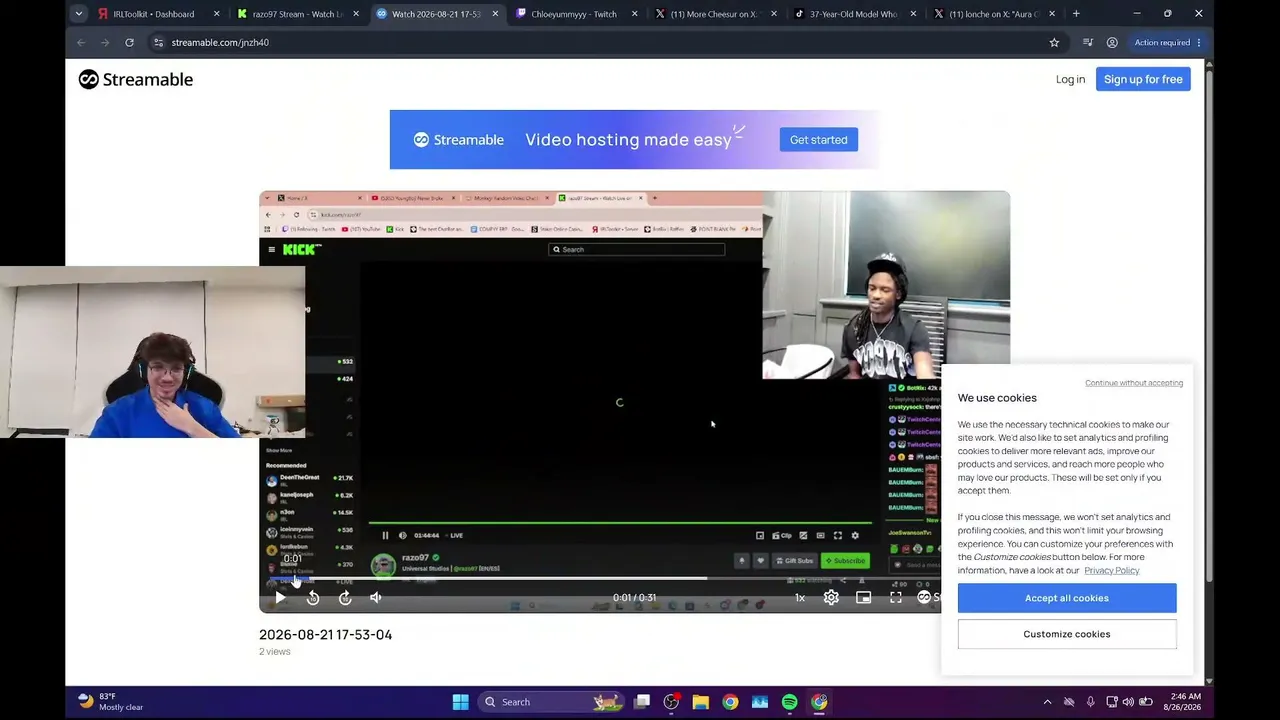Click Sign up for free button
This screenshot has height=720, width=1280.
[x=1143, y=79]
